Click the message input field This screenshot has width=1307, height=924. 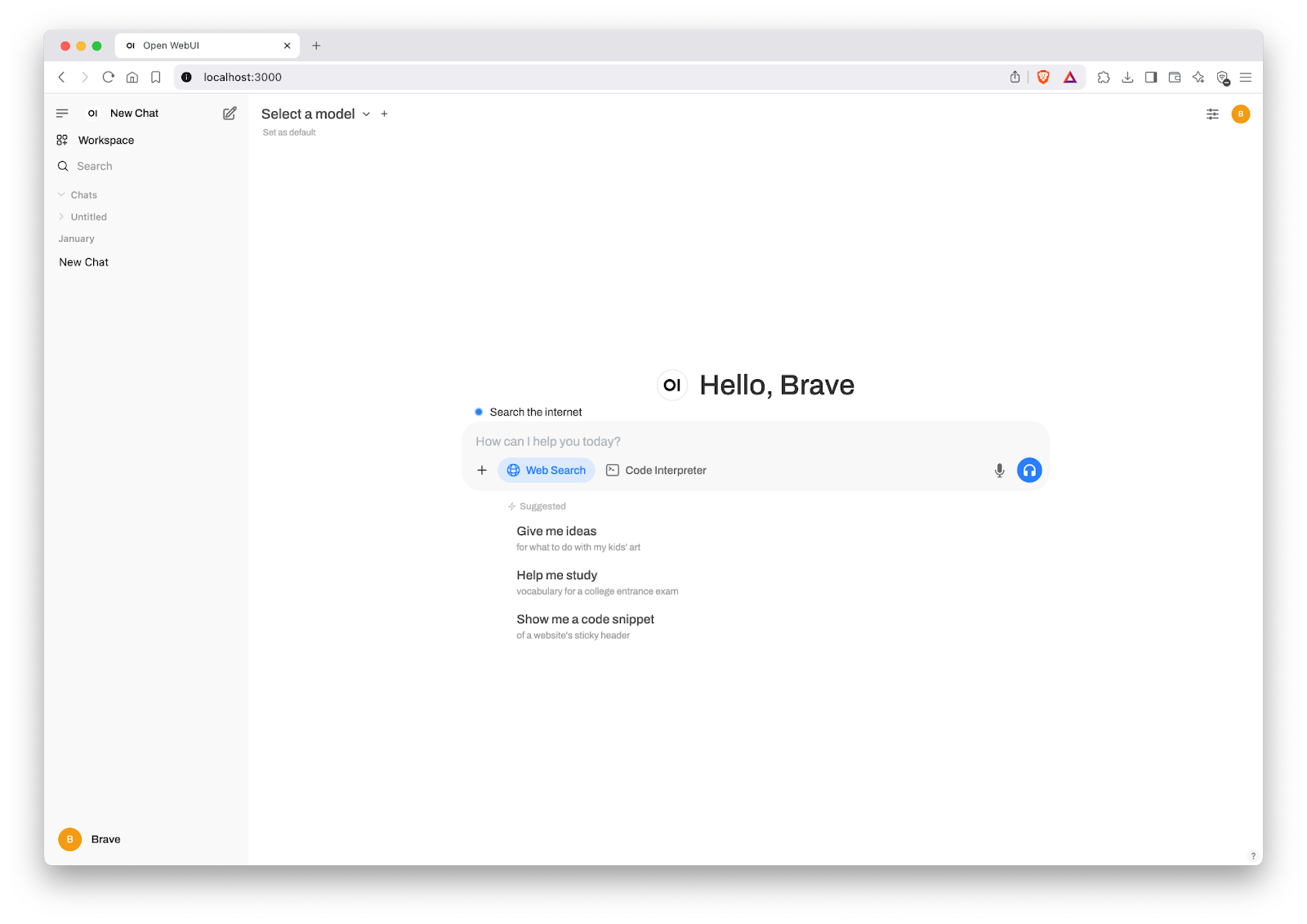[755, 441]
